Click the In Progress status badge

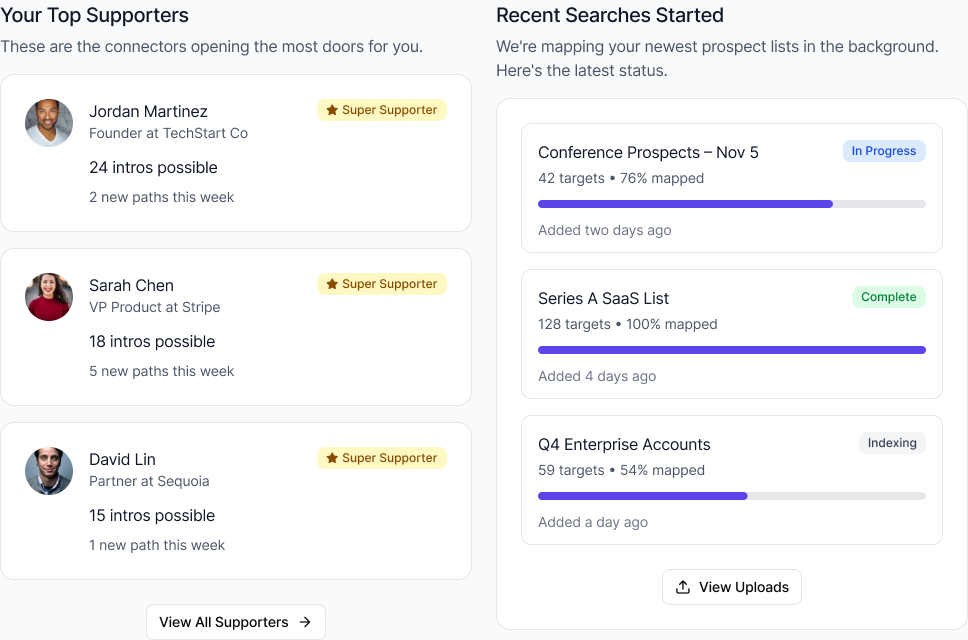click(x=884, y=151)
